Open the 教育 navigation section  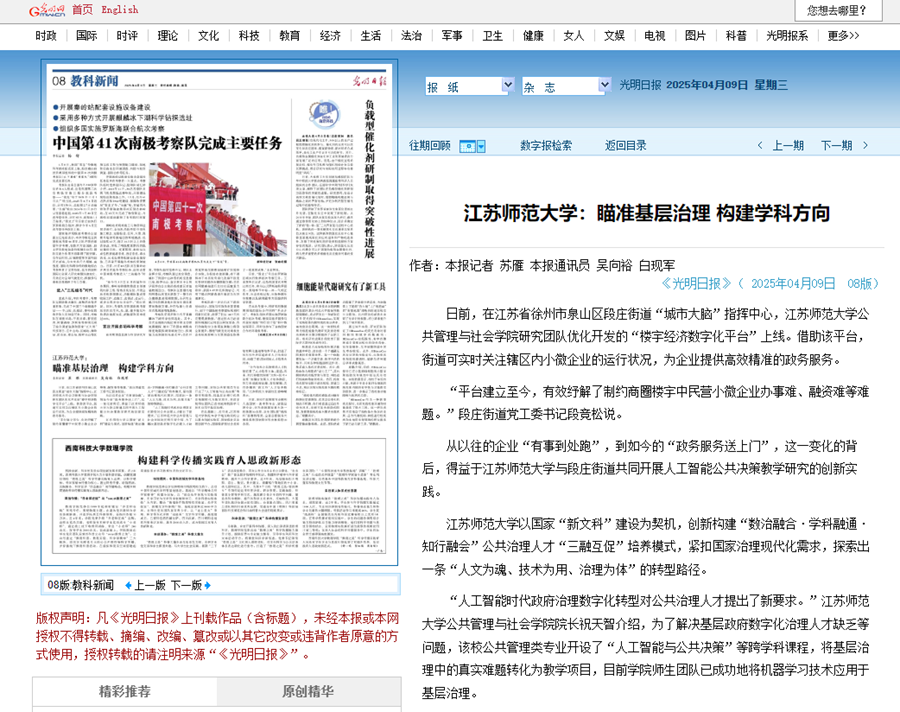pyautogui.click(x=289, y=36)
